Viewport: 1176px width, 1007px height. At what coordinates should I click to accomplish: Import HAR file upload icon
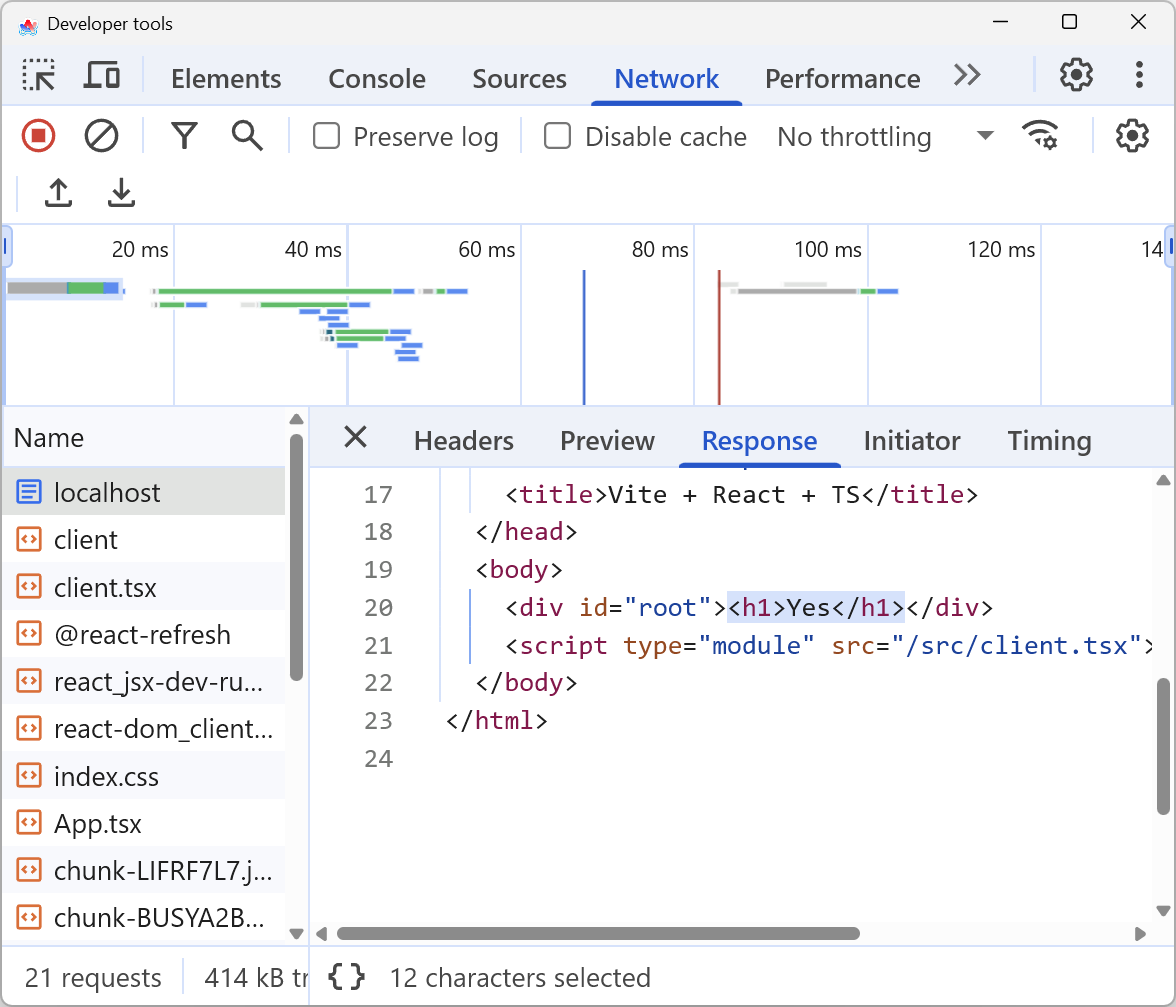coord(58,193)
